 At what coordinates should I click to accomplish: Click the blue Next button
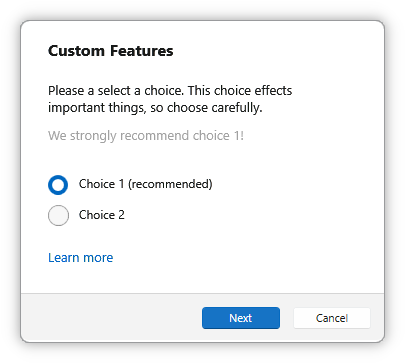[241, 318]
